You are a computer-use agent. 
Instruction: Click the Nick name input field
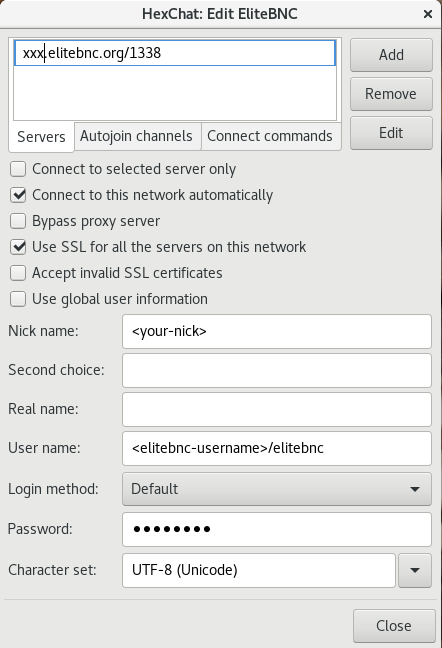point(277,331)
